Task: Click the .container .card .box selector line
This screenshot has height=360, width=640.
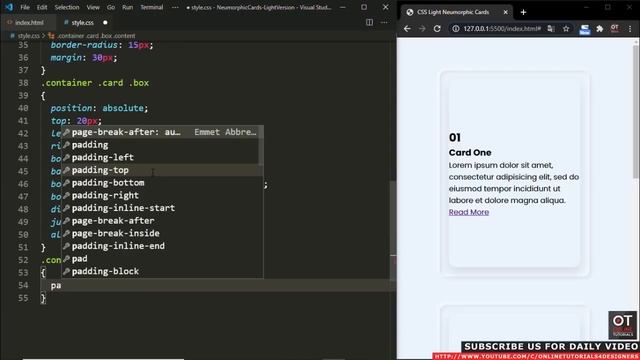Action: tap(95, 83)
